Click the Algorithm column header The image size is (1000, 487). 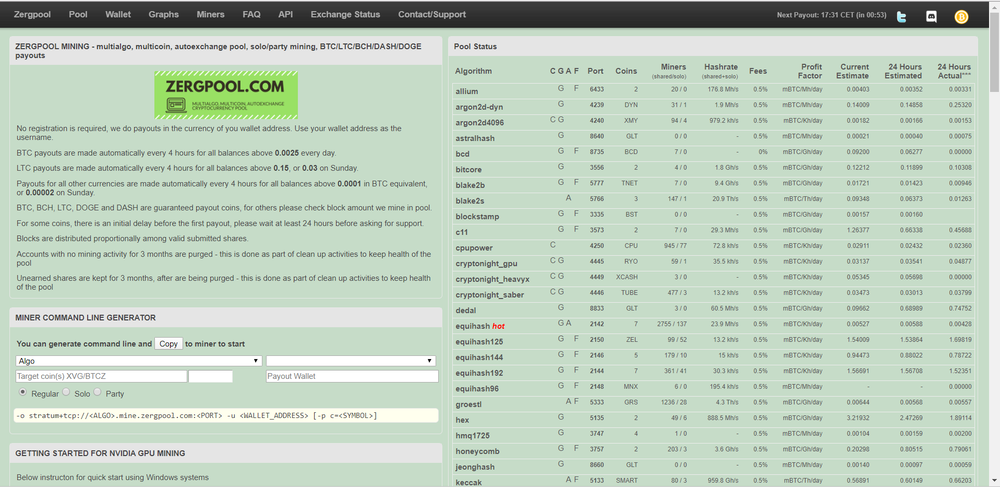point(474,71)
